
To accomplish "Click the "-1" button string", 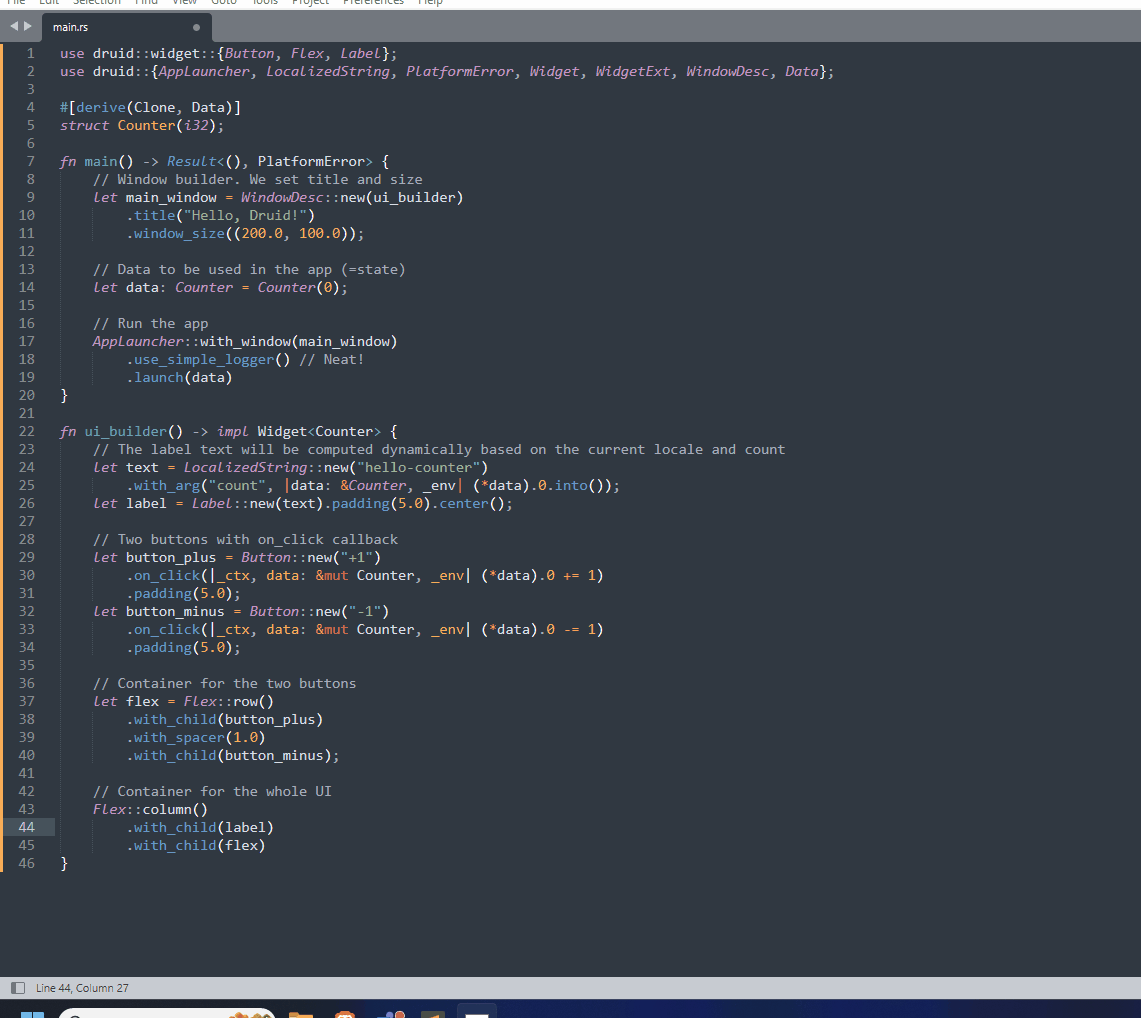I will pos(365,611).
